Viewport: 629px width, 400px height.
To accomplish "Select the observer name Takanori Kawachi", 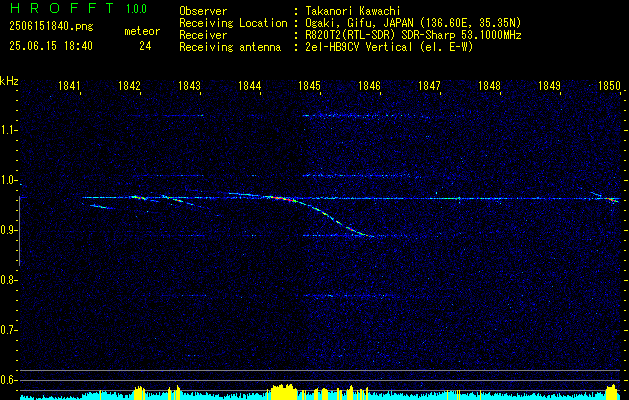I will tap(353, 11).
